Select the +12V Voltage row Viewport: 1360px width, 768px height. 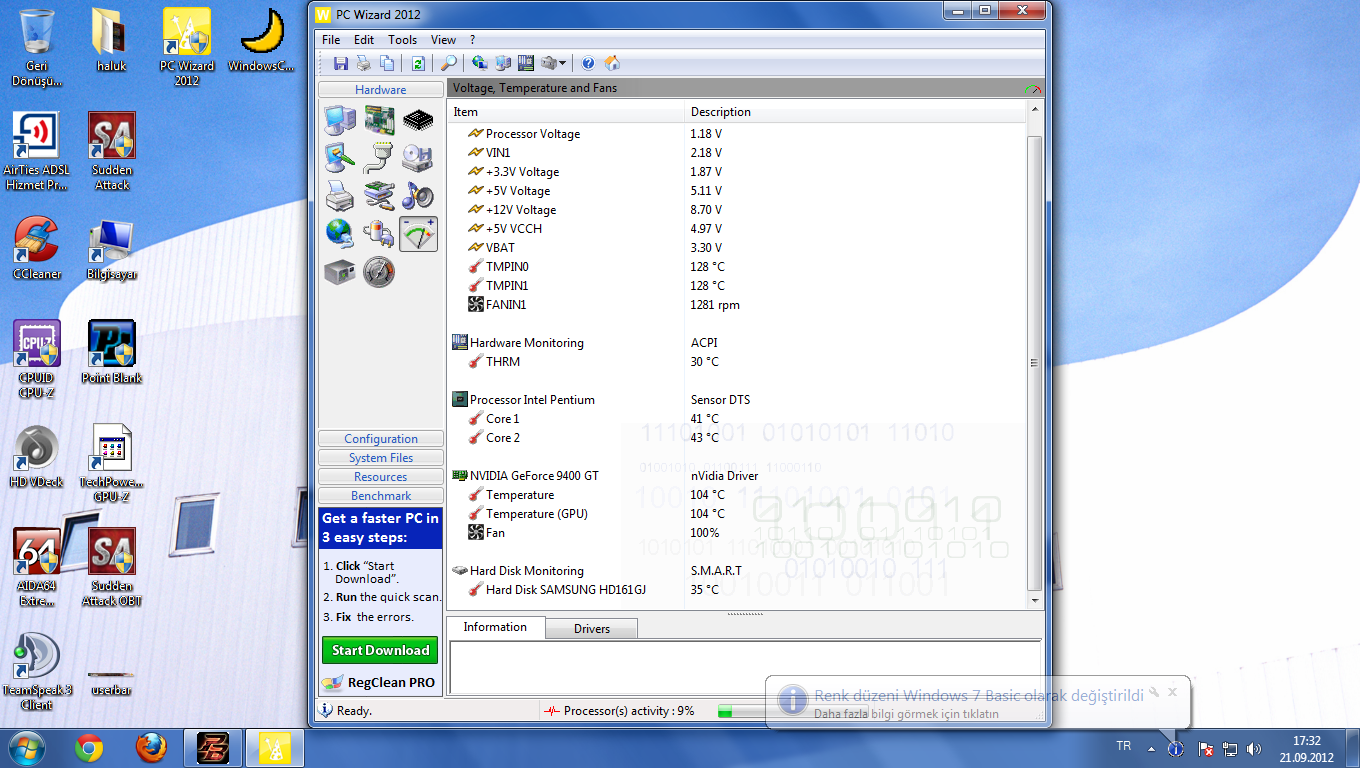(736, 210)
